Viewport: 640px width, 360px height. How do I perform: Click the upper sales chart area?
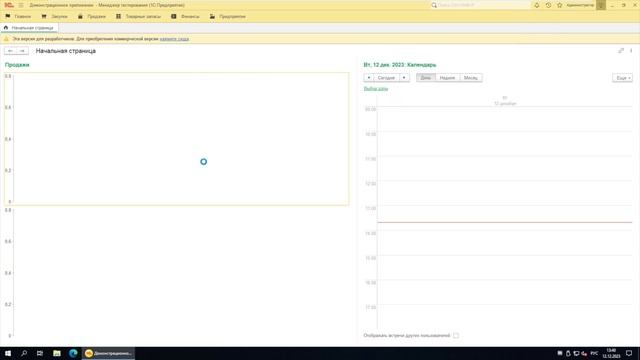pyautogui.click(x=177, y=139)
